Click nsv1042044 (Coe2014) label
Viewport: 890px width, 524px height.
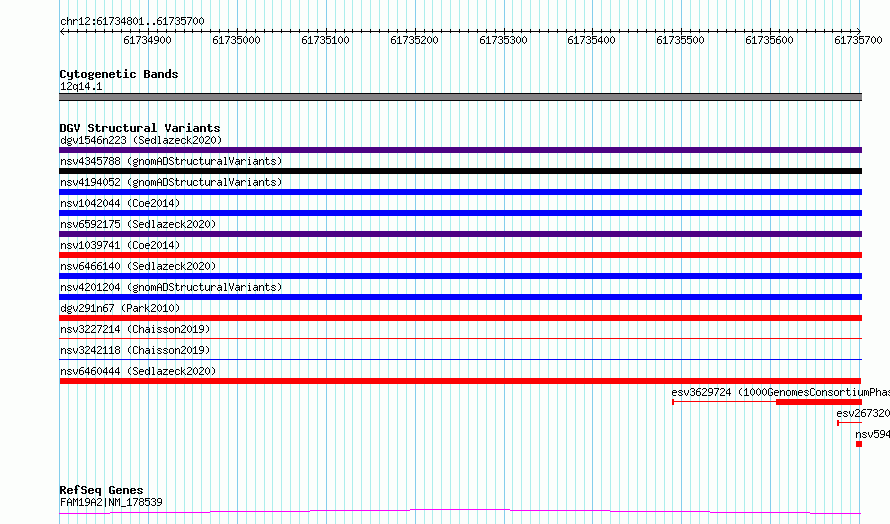[120, 203]
